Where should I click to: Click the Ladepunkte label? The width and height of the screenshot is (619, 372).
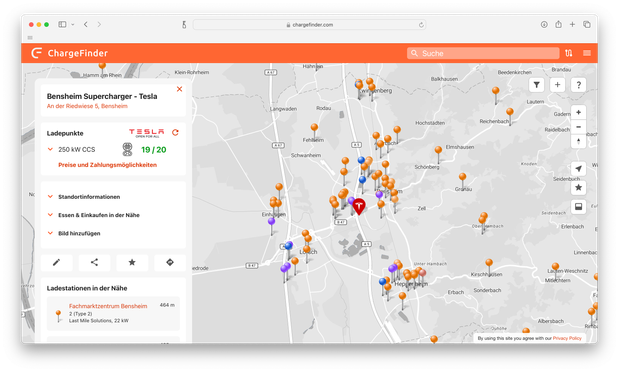(x=65, y=133)
